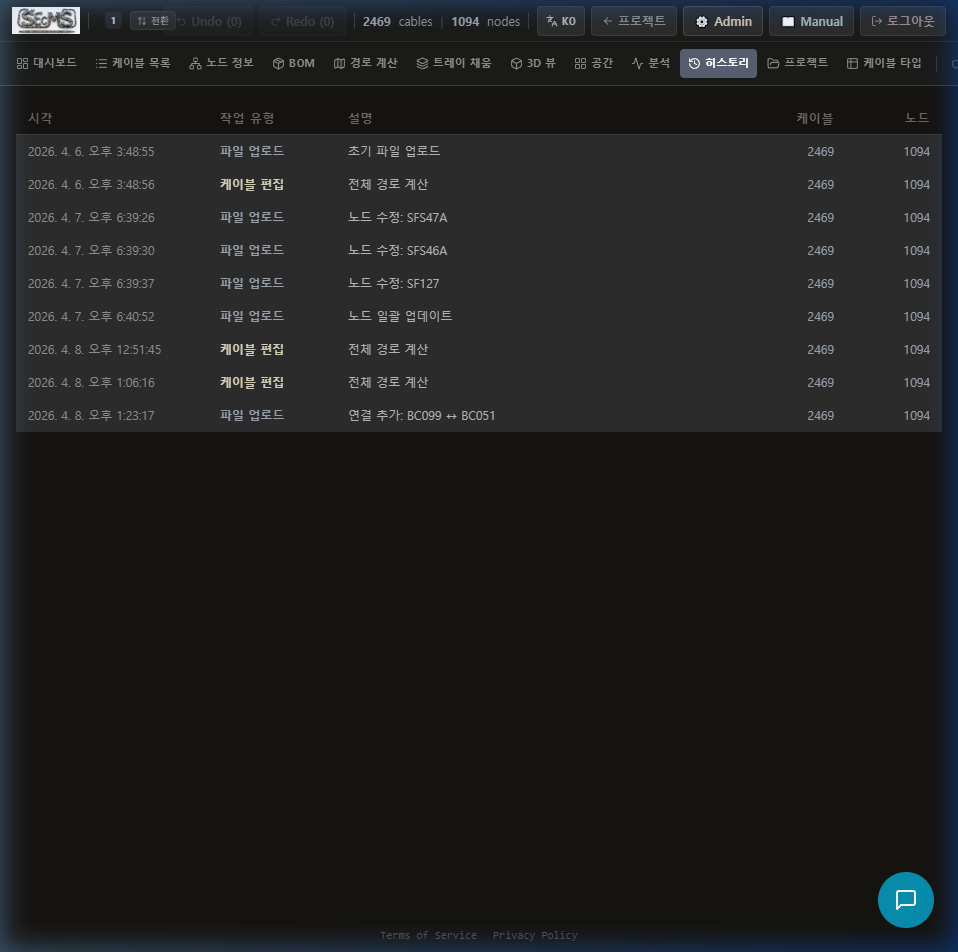This screenshot has width=958, height=952.
Task: Open the 케이블 타입 tab
Action: point(884,63)
